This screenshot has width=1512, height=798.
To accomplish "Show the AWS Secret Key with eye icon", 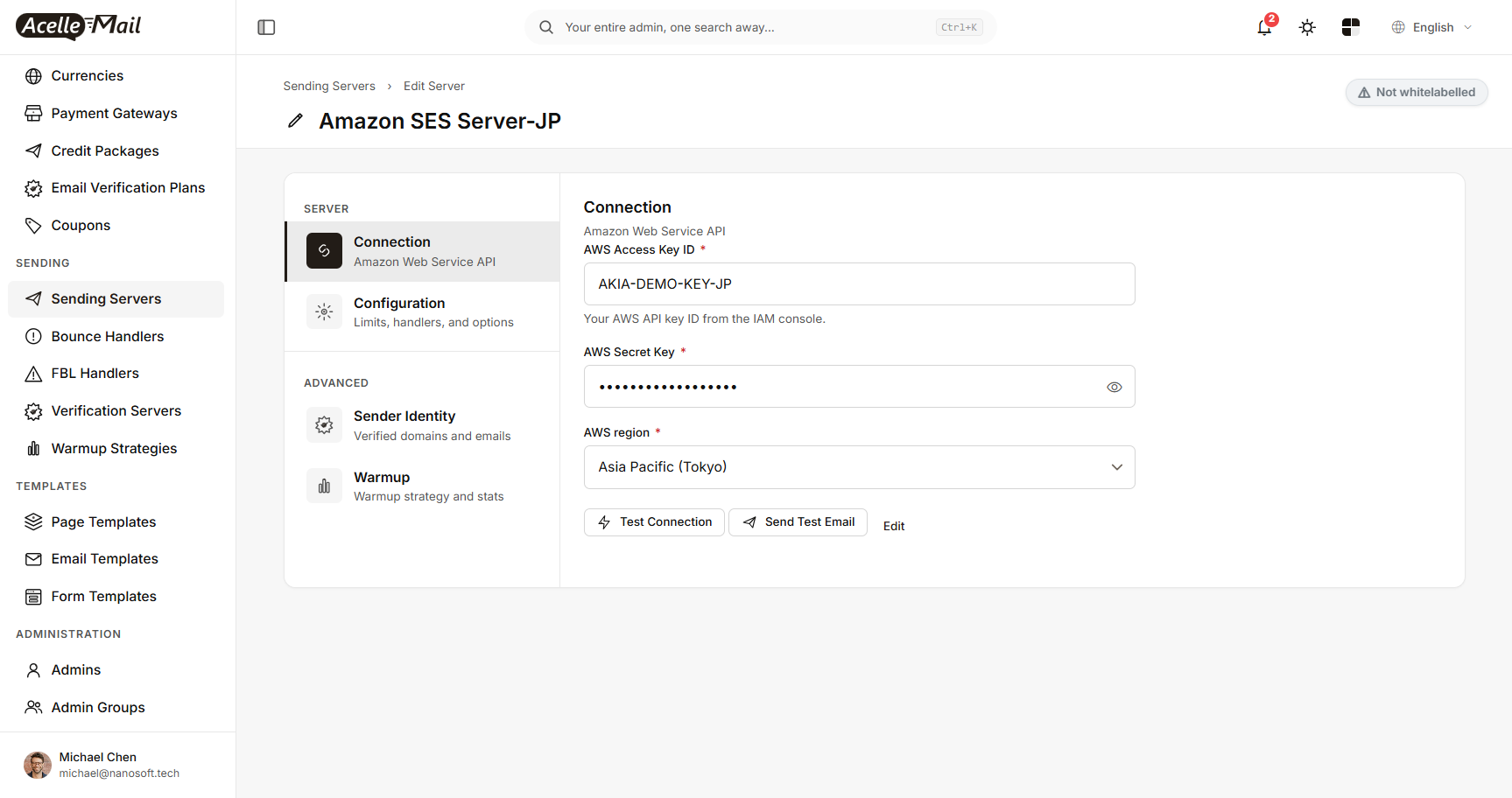I will point(1114,387).
